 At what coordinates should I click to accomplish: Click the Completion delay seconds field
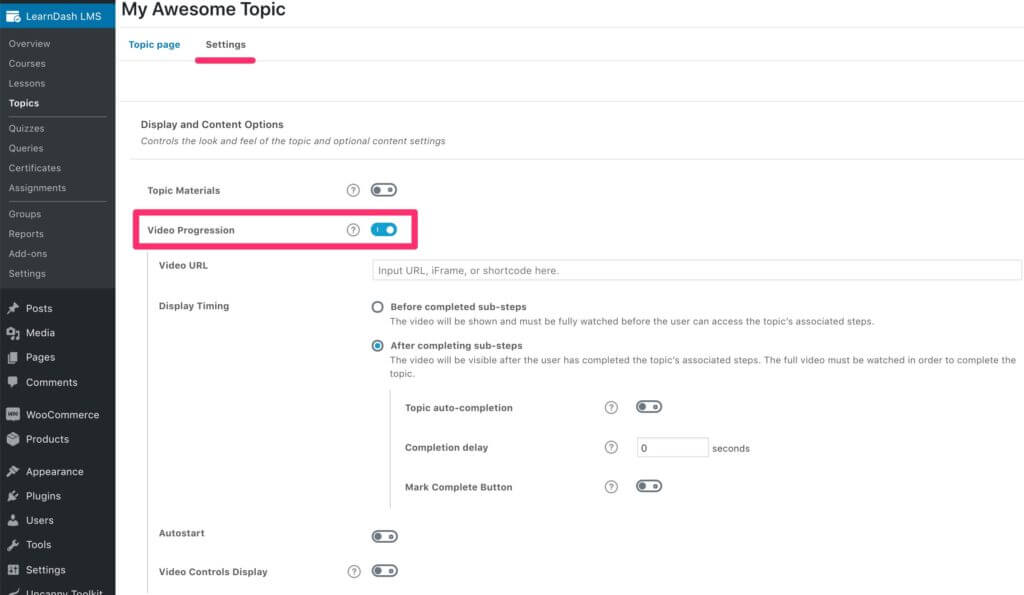point(672,448)
